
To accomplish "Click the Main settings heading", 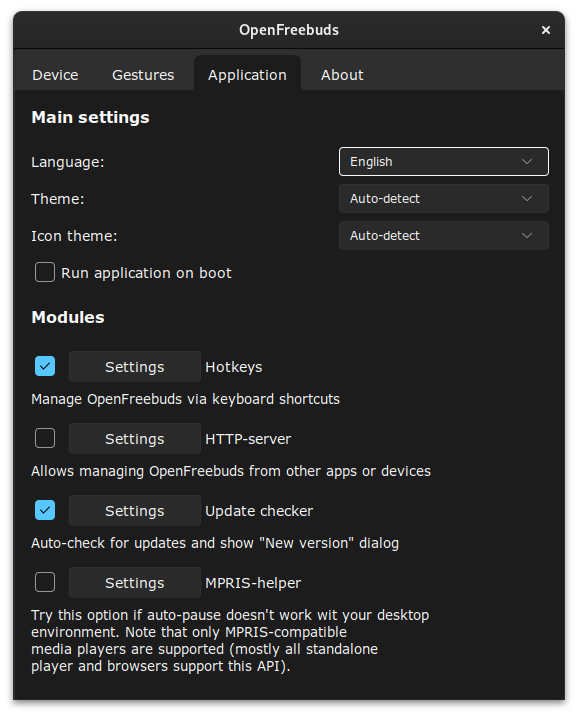I will click(90, 117).
